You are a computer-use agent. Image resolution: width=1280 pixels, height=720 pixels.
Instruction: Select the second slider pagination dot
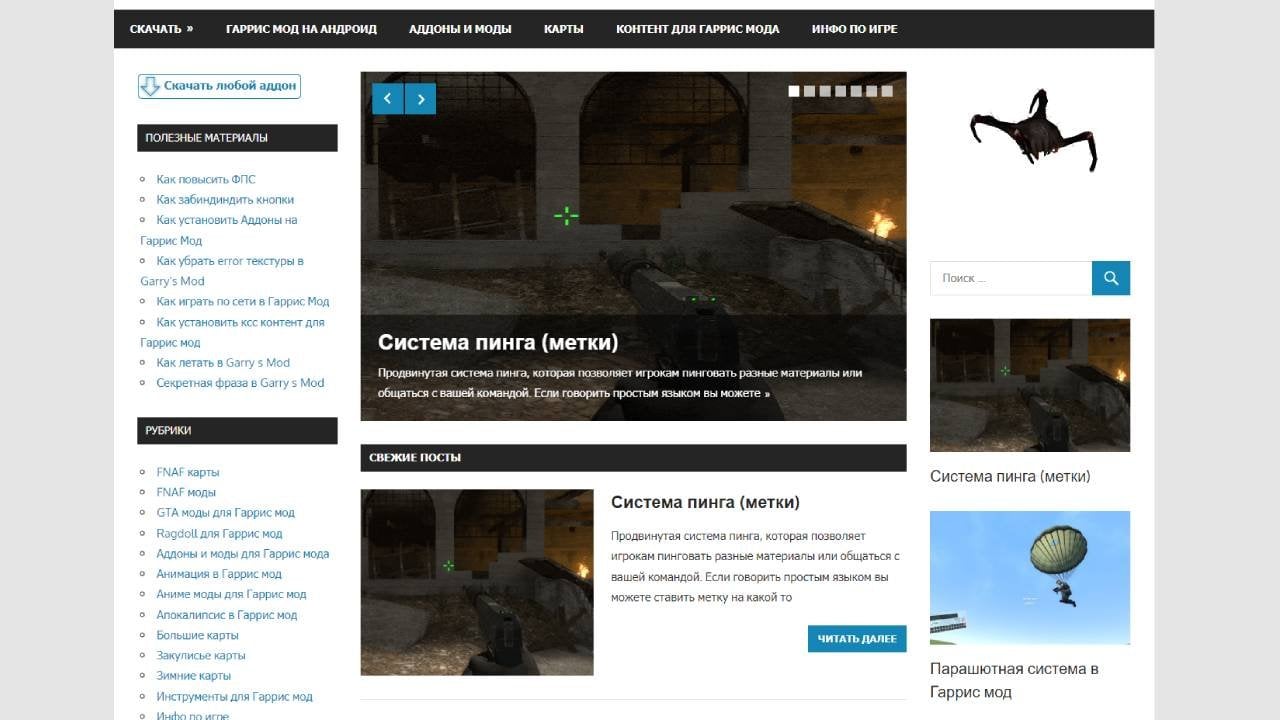point(810,91)
